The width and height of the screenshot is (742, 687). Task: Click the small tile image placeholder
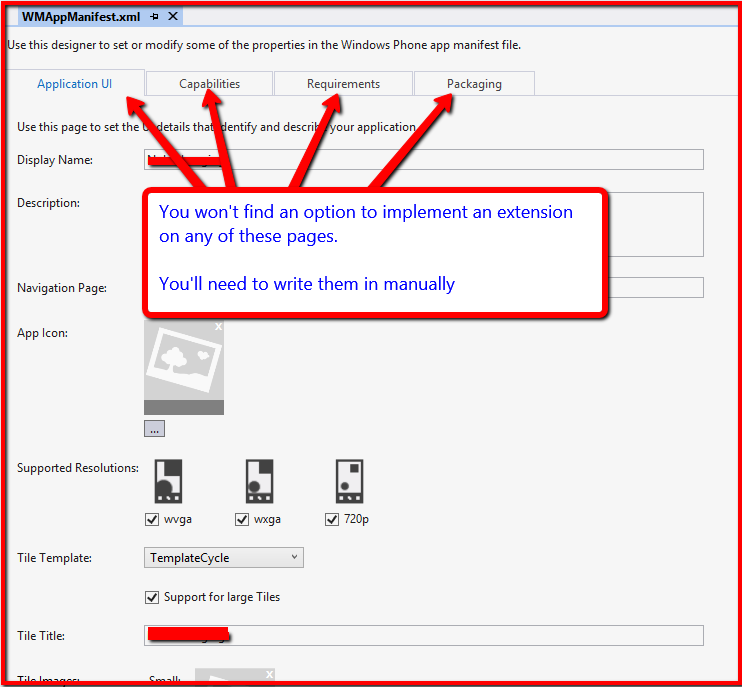[234, 677]
